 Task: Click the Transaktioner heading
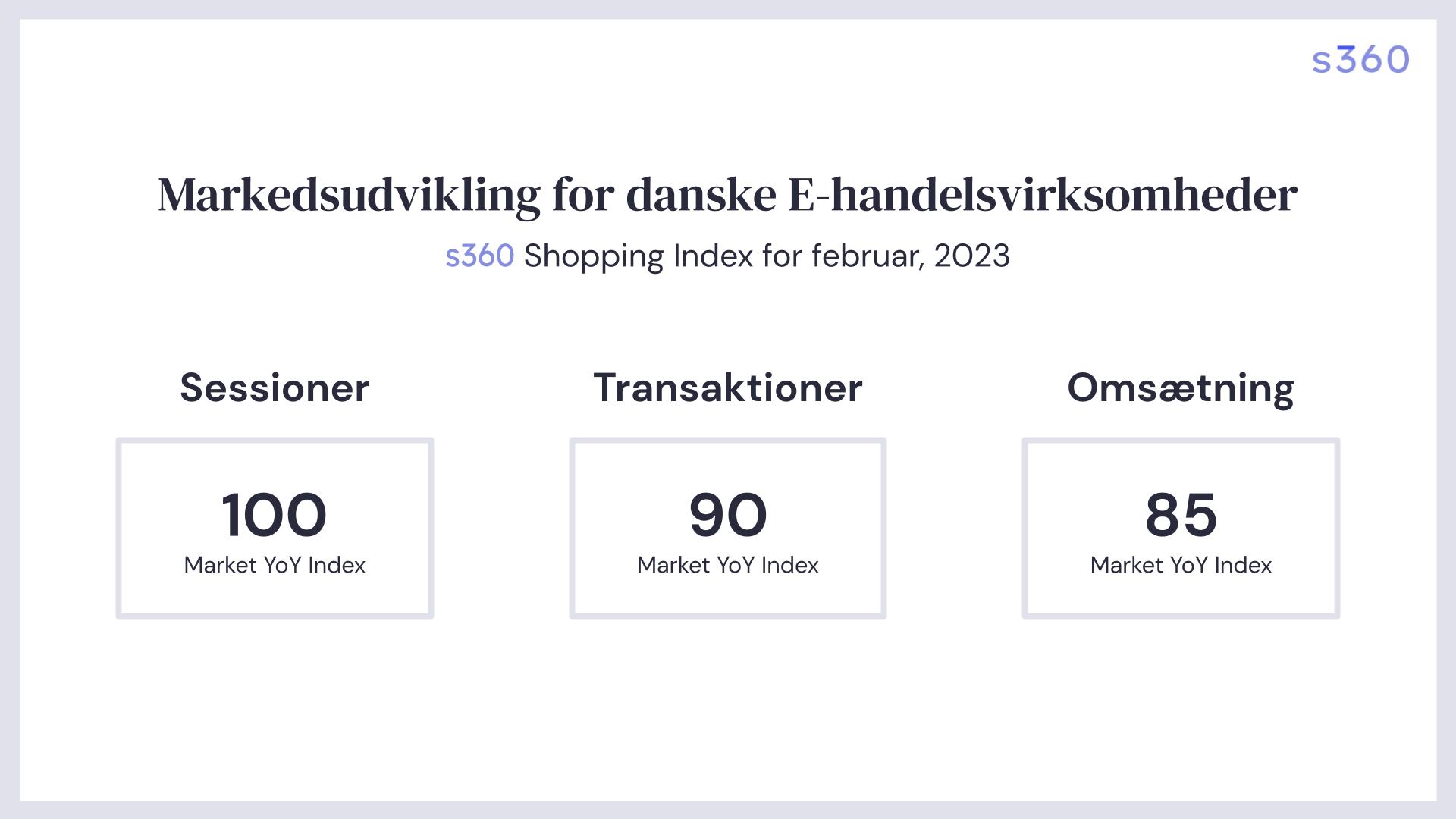[x=728, y=388]
